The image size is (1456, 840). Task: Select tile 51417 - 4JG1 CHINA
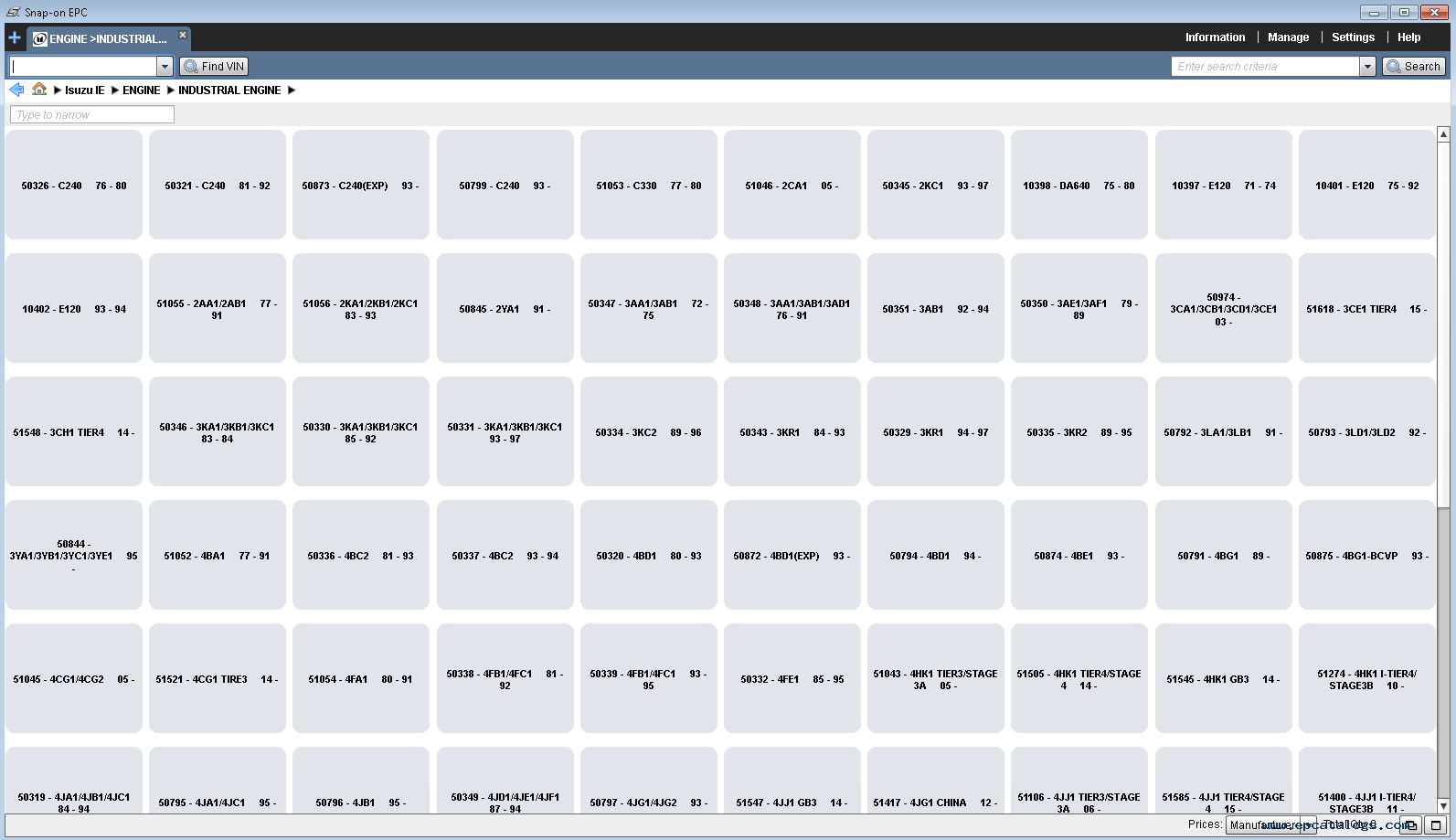(x=936, y=780)
